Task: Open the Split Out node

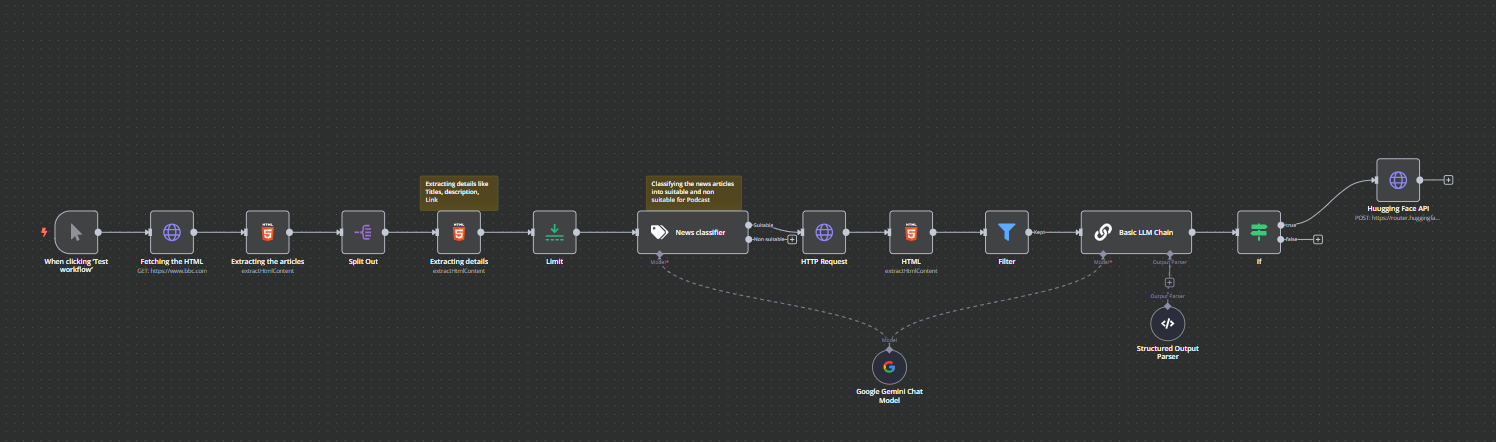Action: (363, 232)
